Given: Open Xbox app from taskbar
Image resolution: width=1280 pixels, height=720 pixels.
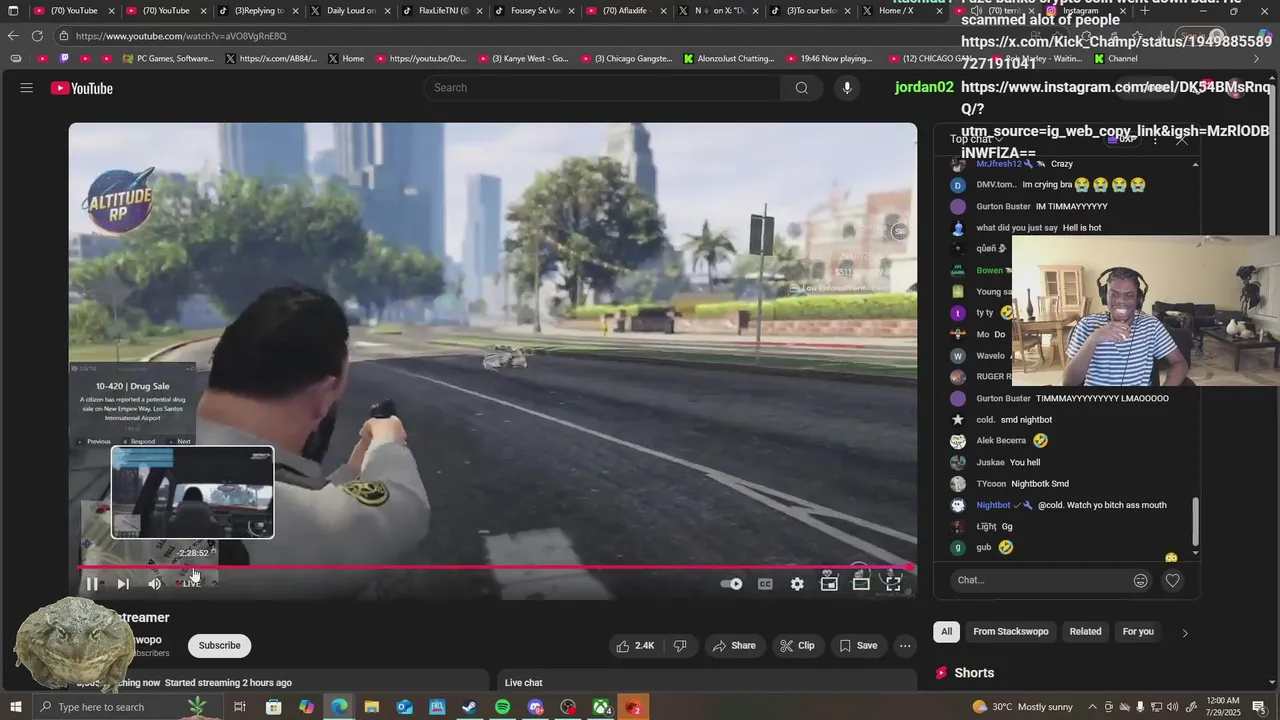Looking at the screenshot, I should click(601, 707).
